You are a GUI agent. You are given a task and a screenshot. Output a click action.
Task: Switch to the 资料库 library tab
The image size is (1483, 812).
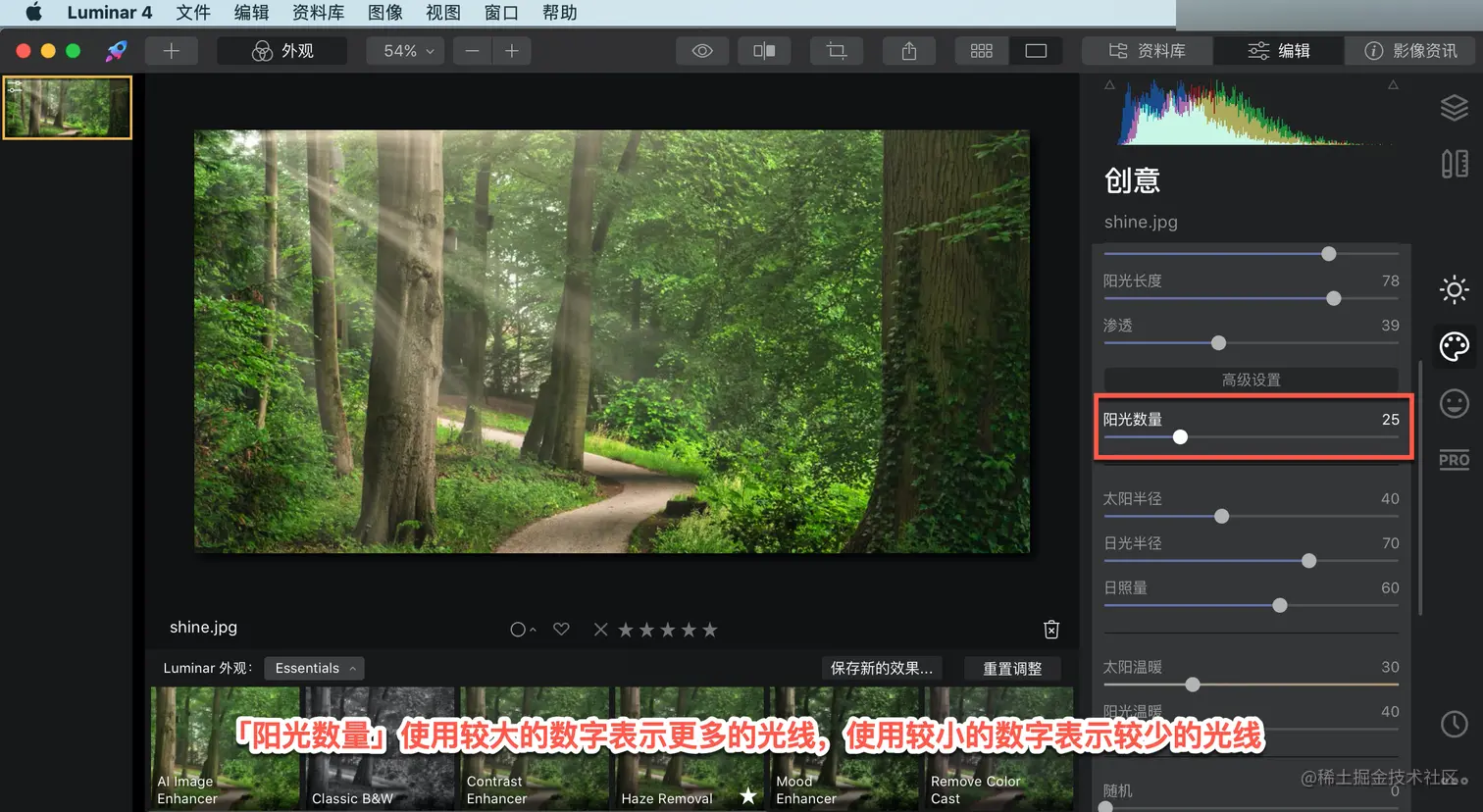[1147, 51]
